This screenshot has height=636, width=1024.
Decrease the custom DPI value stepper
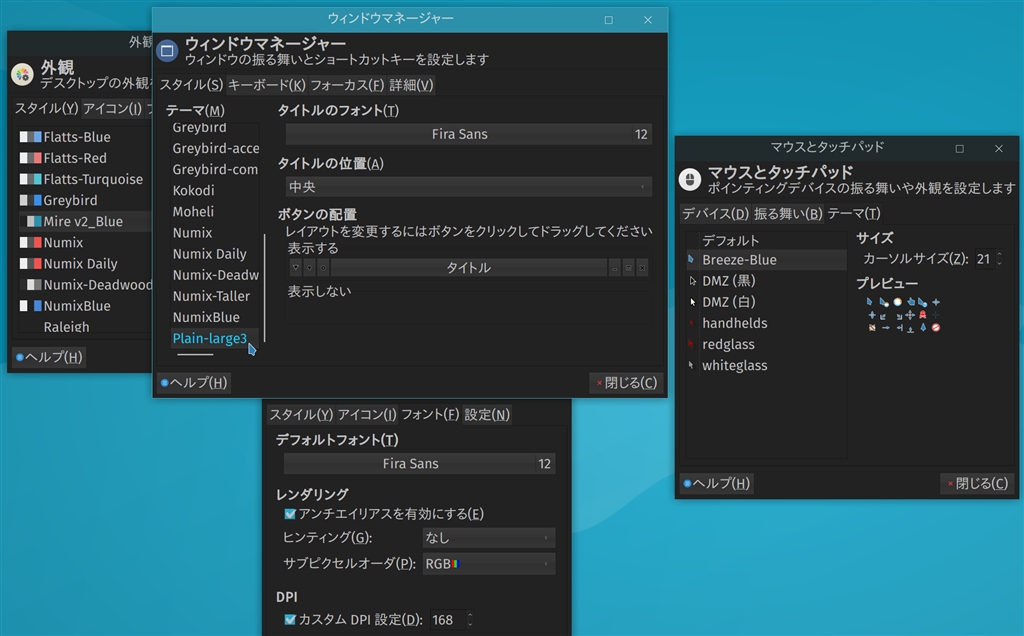click(x=470, y=624)
